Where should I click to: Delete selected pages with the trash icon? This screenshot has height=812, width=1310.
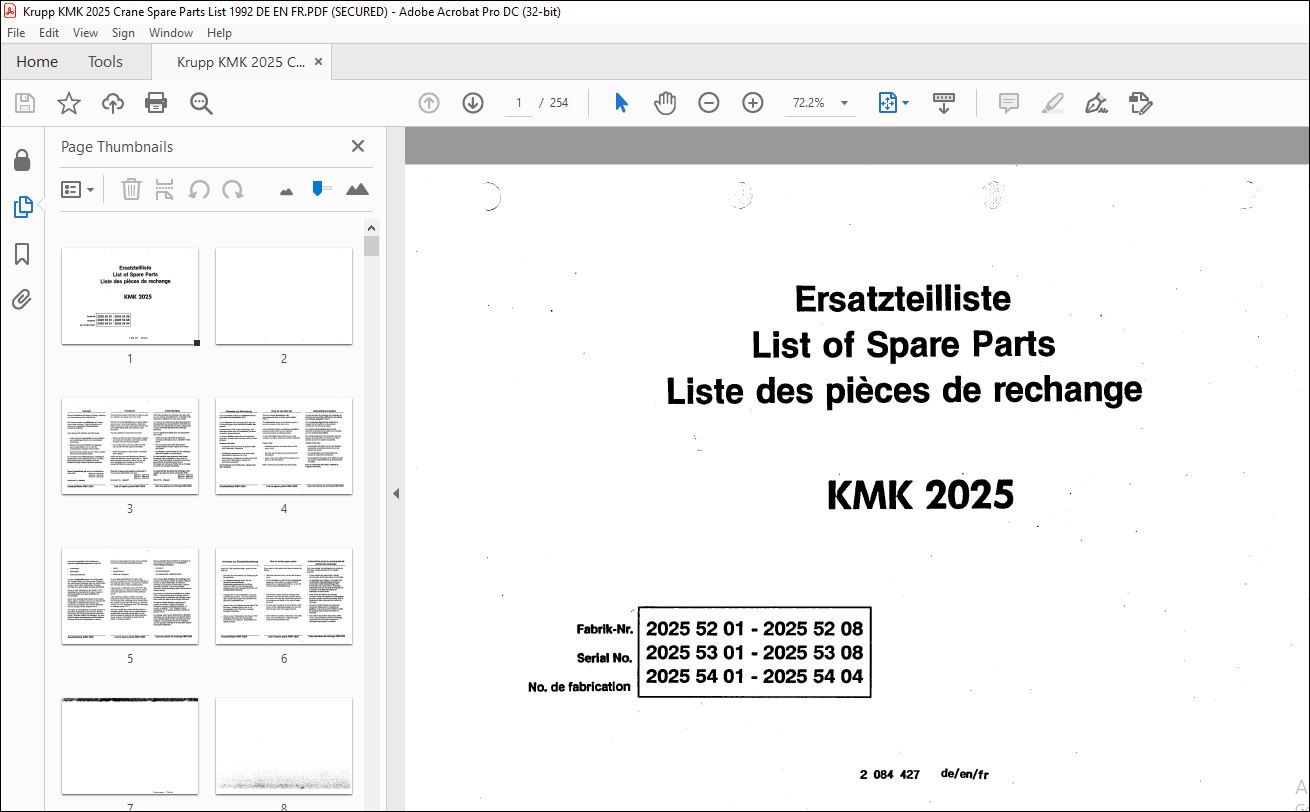131,189
